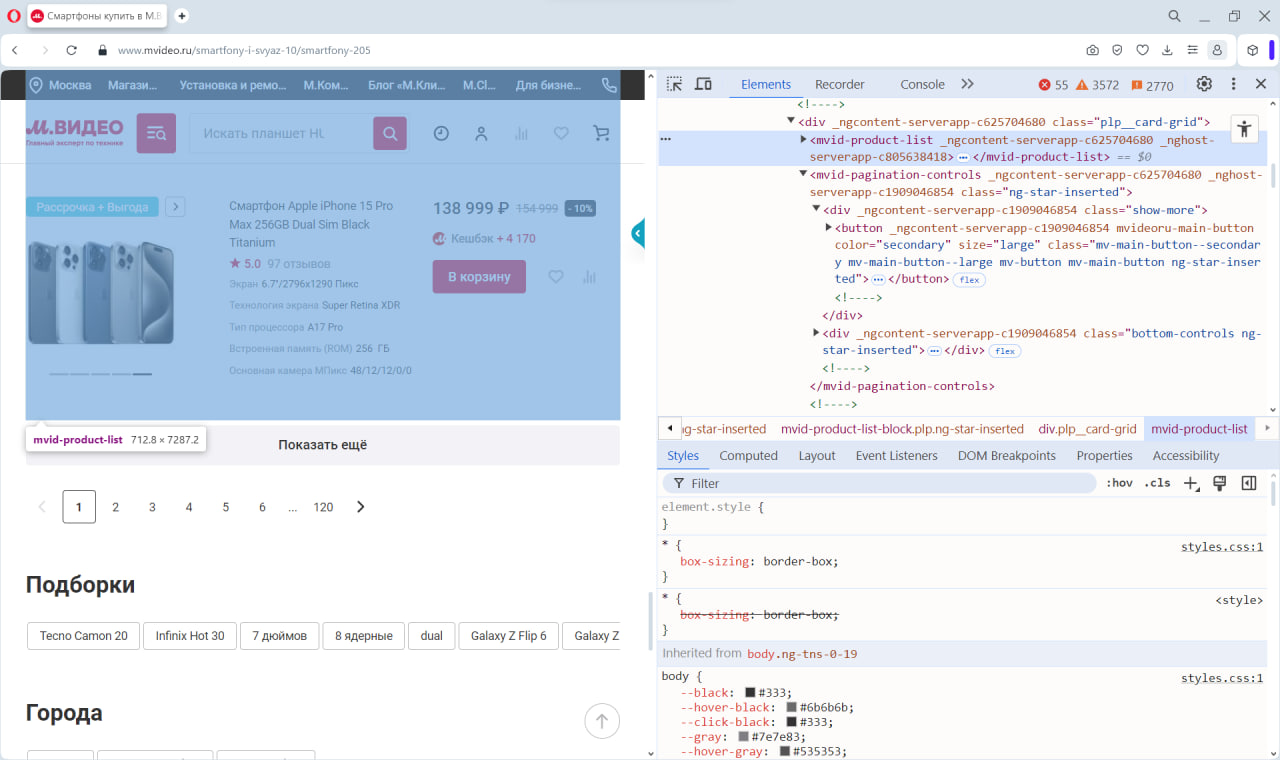Open the Layout tab
Screen dimensions: 1280x760
tap(817, 455)
